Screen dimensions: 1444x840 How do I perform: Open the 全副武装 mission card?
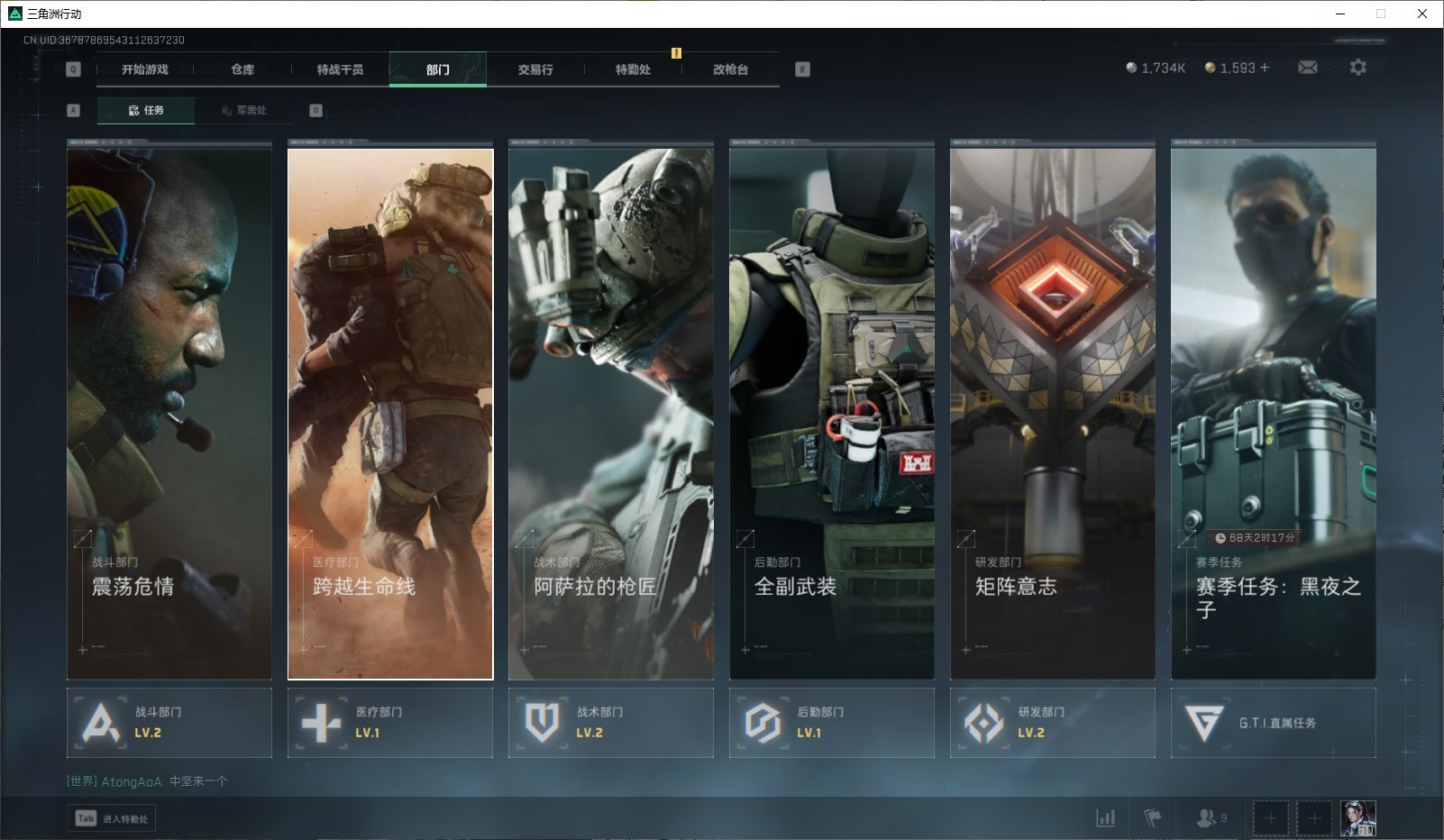(x=832, y=414)
